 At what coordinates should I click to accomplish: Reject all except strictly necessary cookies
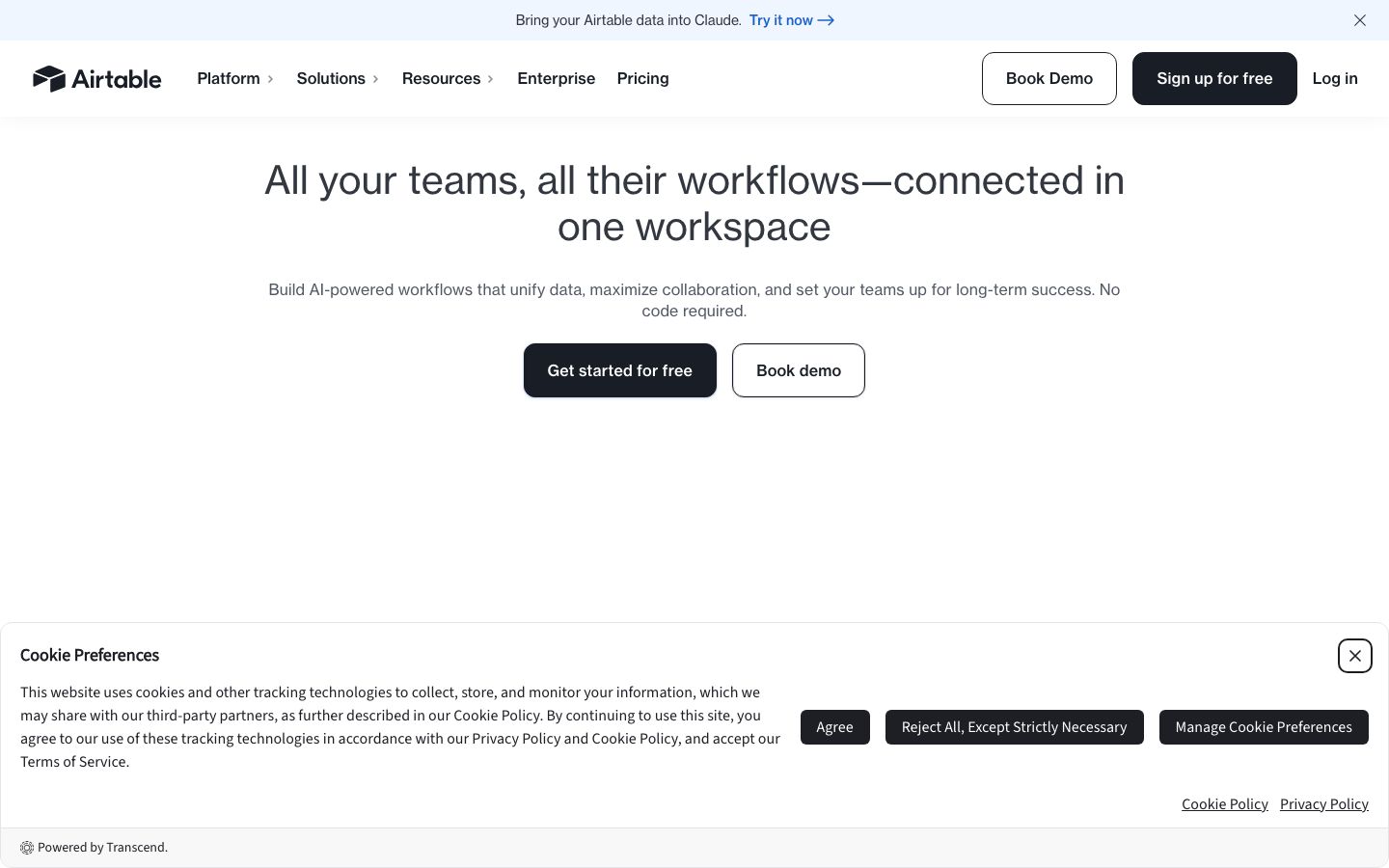tap(1015, 727)
